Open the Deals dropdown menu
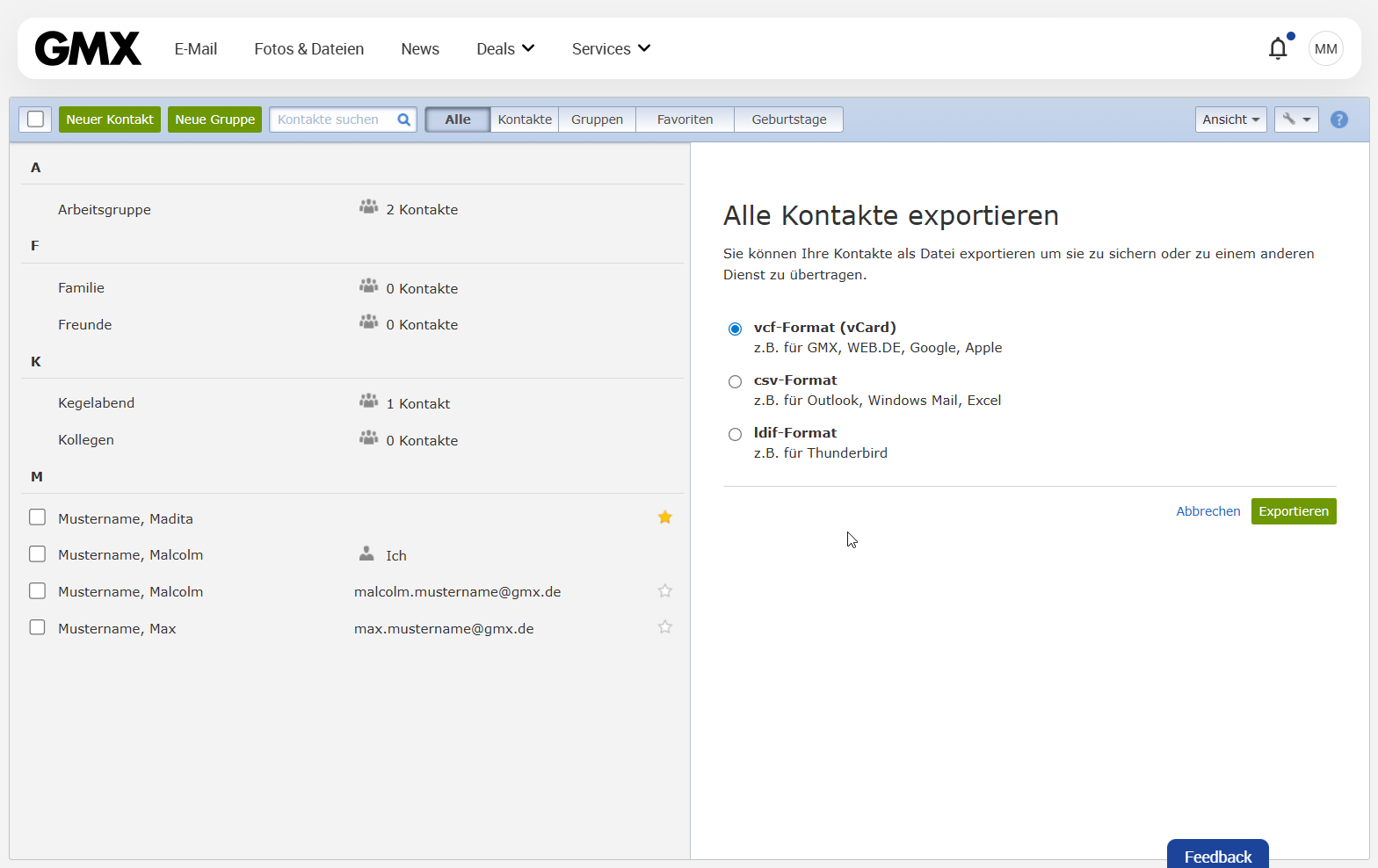 (x=505, y=48)
